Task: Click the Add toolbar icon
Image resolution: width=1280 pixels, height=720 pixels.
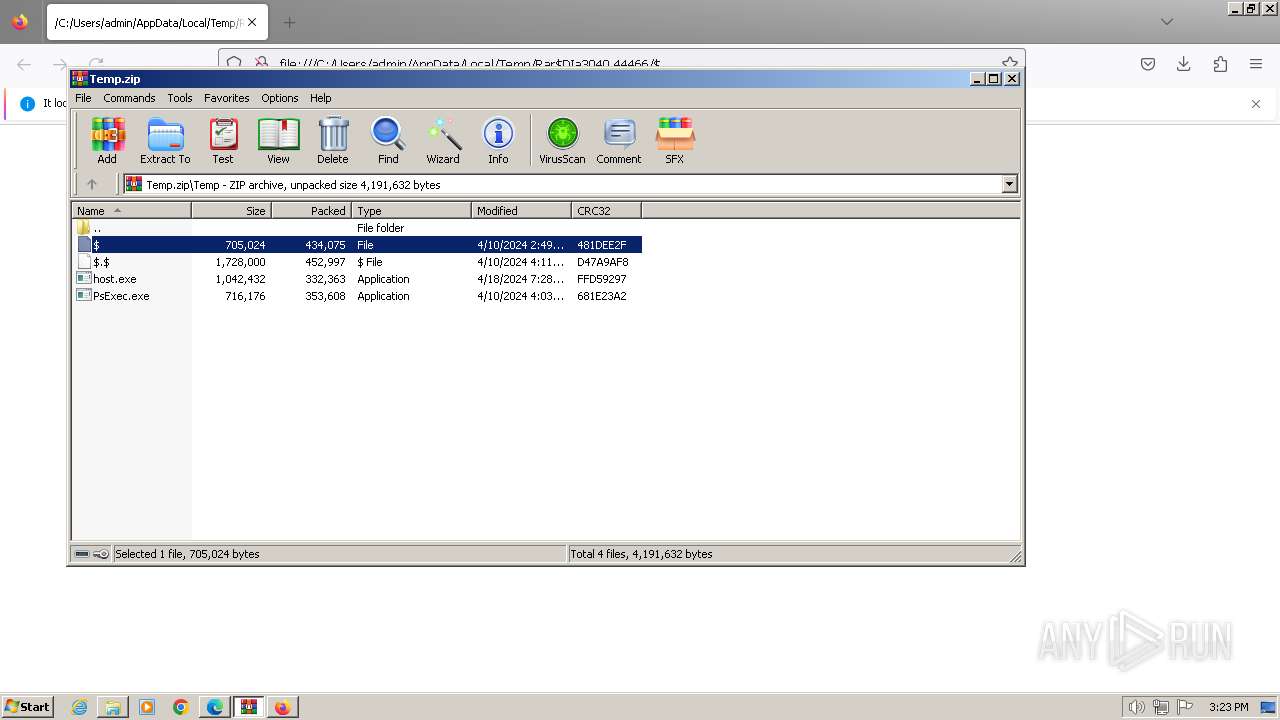Action: point(107,140)
